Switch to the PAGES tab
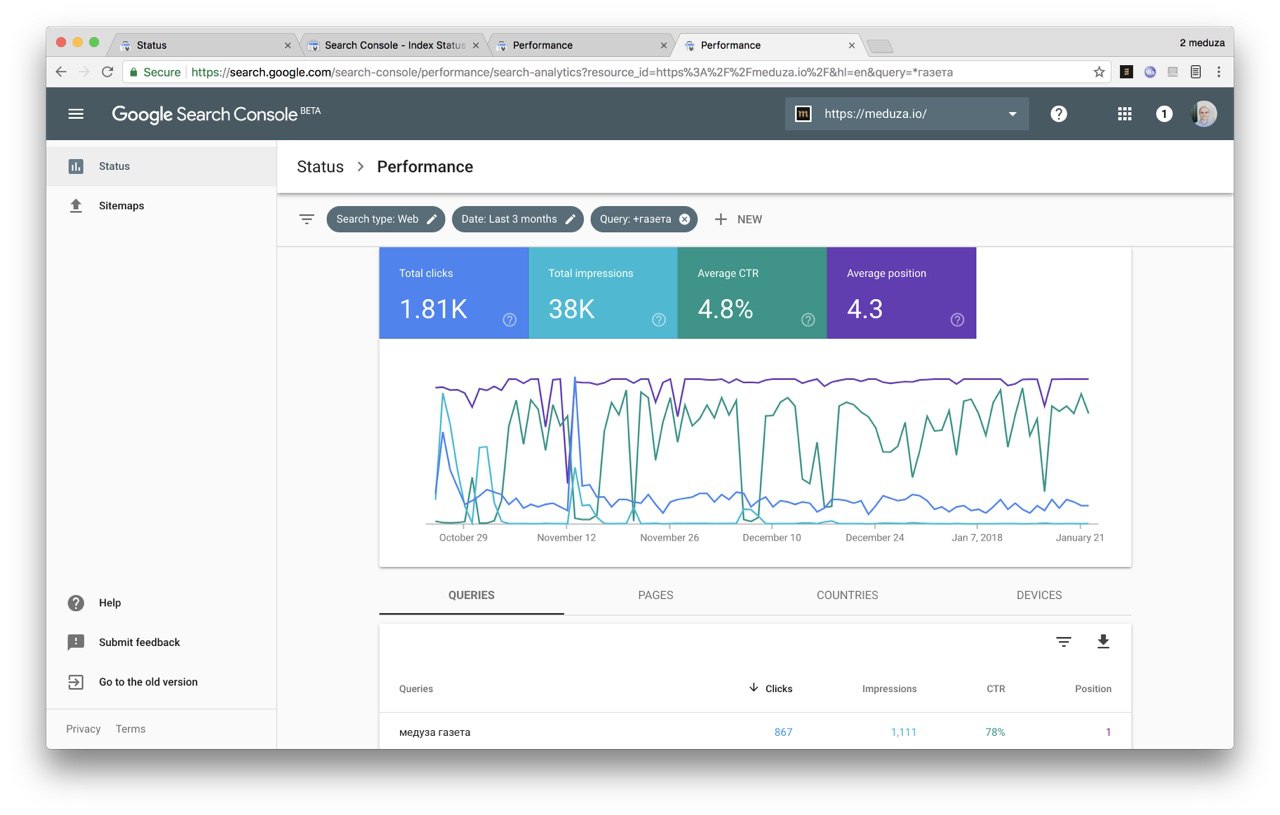This screenshot has width=1280, height=815. coord(655,595)
